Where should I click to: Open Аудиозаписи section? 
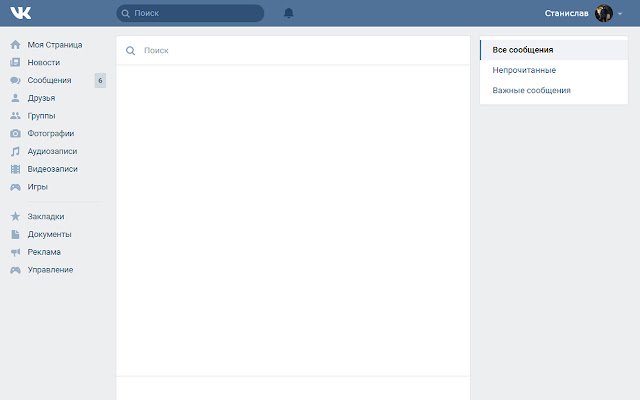pos(52,151)
